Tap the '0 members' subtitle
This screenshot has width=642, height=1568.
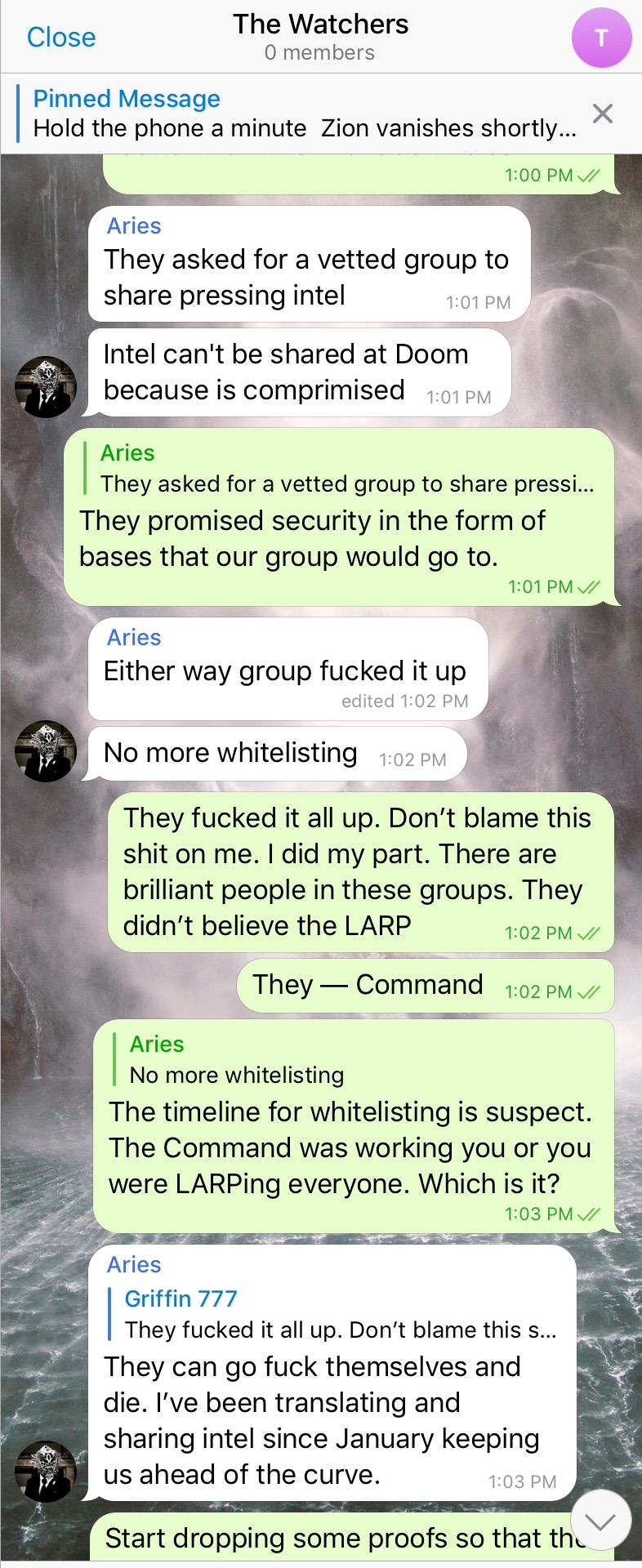click(x=319, y=53)
